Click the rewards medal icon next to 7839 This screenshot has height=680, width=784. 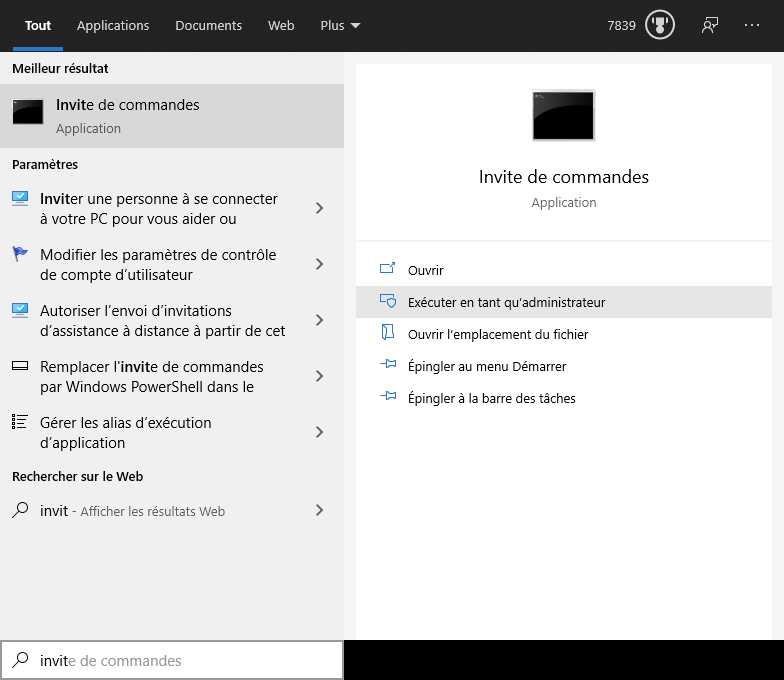coord(660,25)
